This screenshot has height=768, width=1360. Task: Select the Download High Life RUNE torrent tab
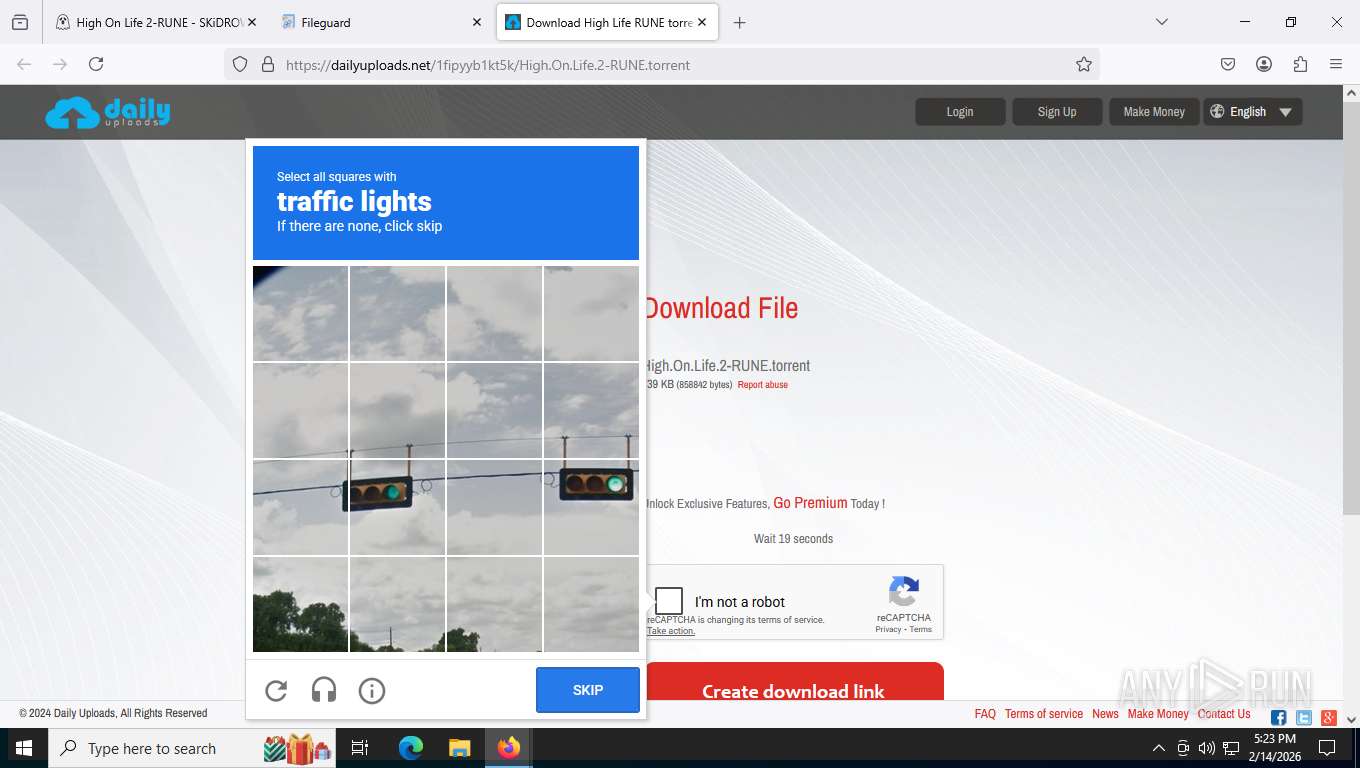(607, 22)
